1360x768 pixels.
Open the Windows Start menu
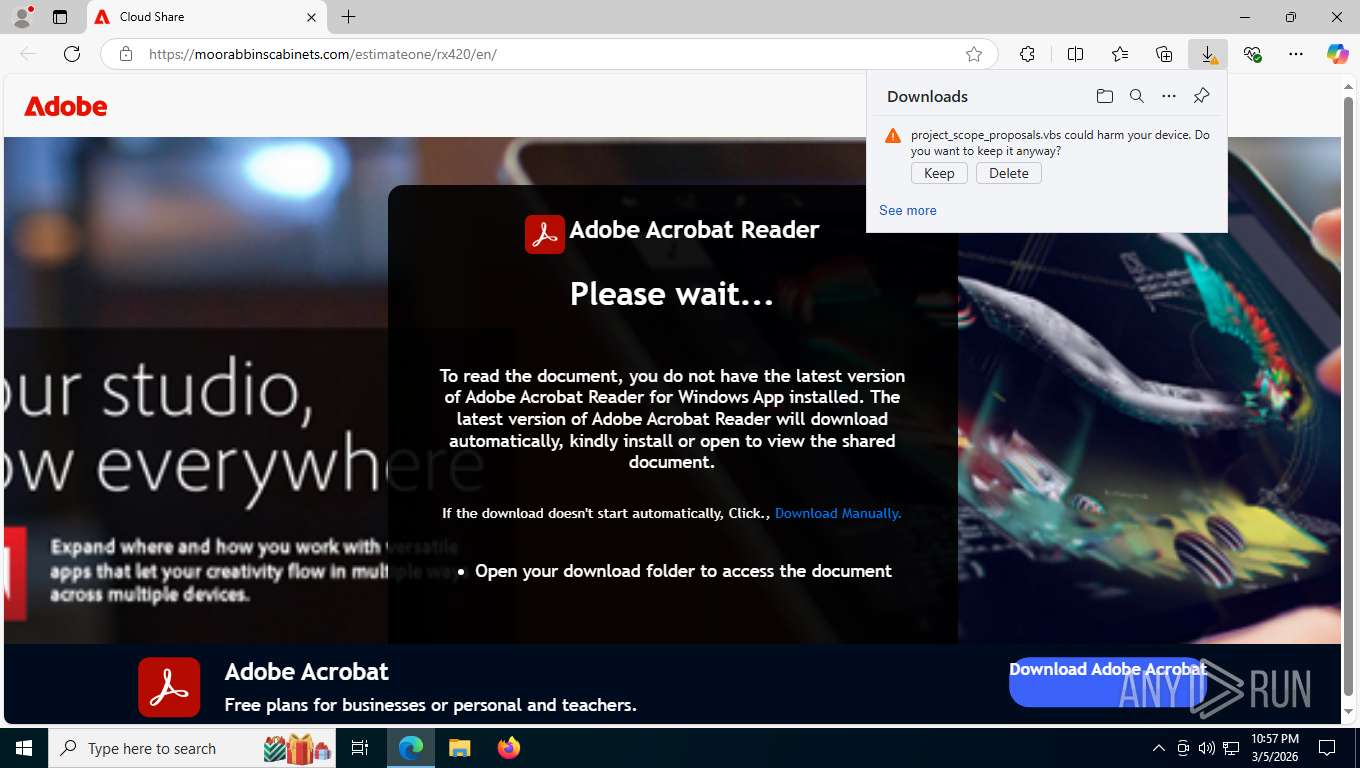[23, 748]
